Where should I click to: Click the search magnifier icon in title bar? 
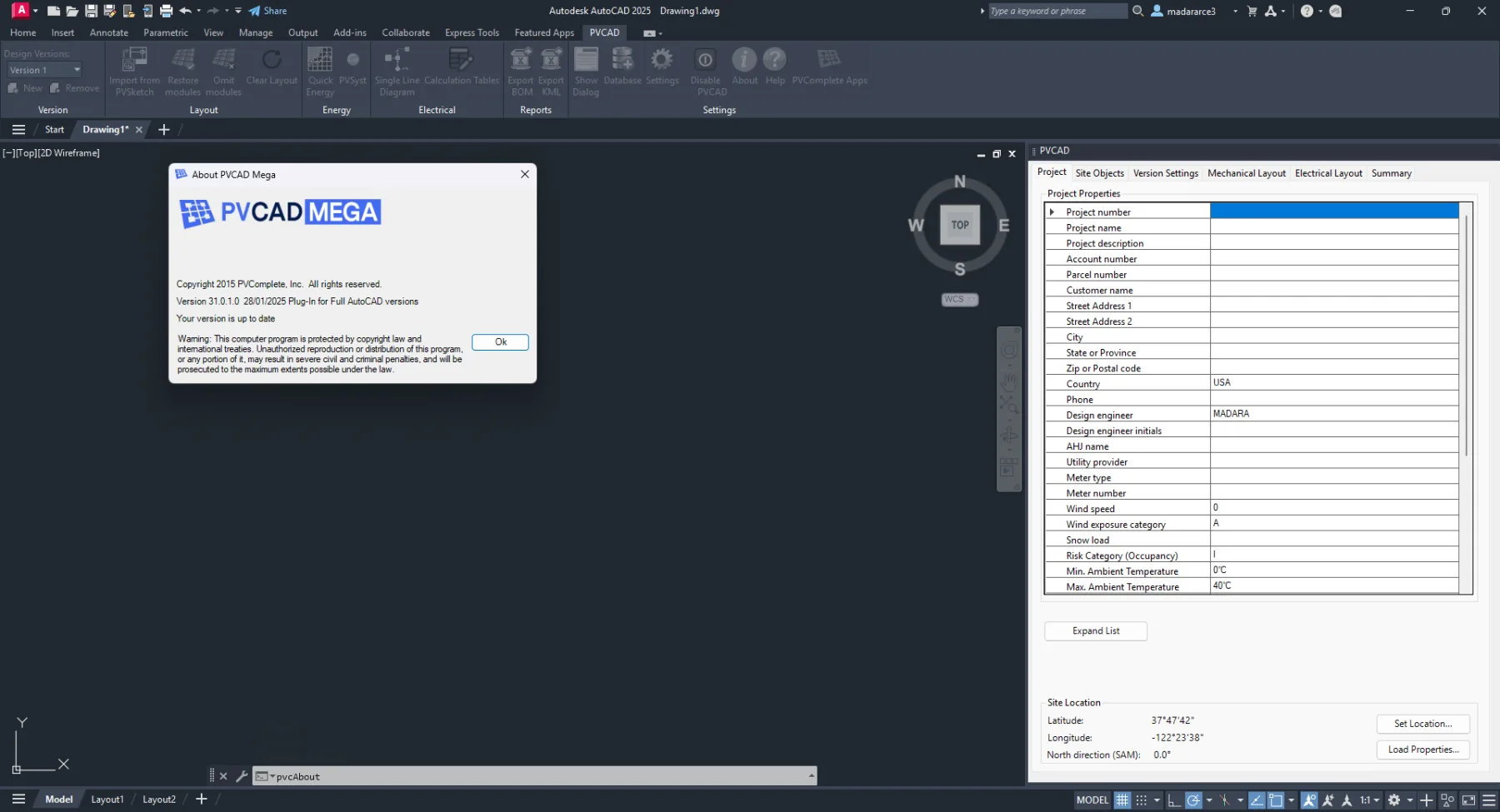click(1137, 11)
